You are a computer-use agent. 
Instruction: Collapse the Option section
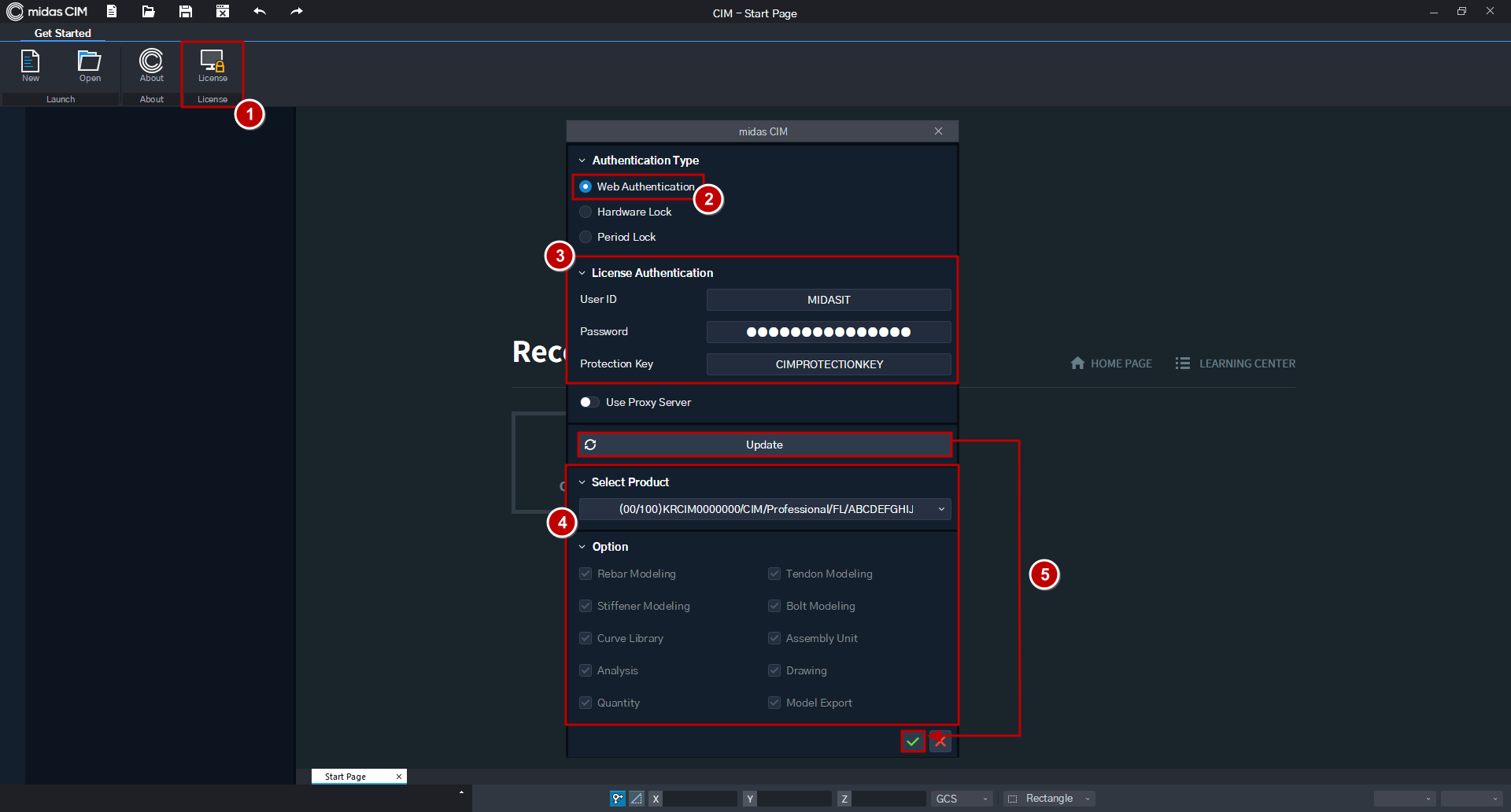click(x=582, y=547)
